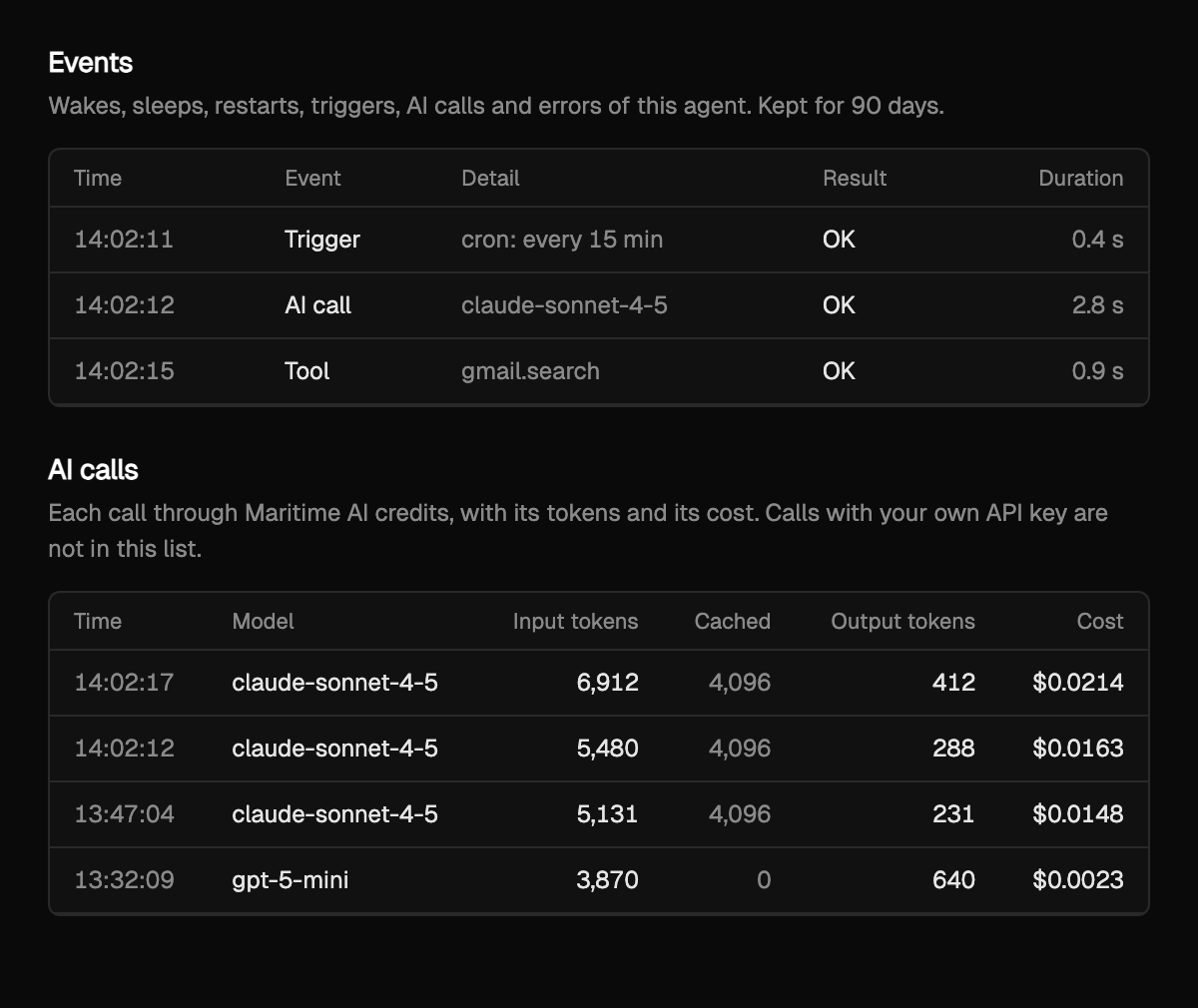Click the Duration column header
Viewport: 1198px width, 1008px height.
[1081, 179]
